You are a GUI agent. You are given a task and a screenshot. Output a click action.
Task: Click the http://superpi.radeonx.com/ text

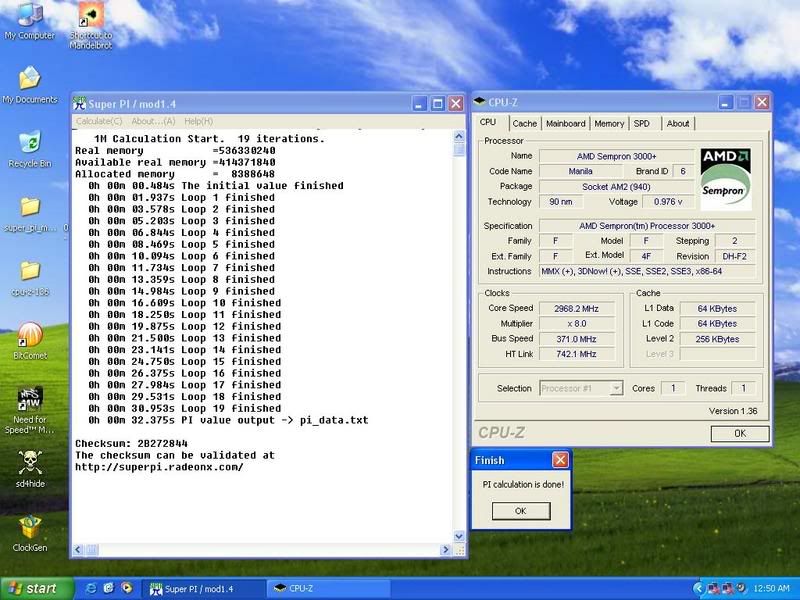pos(159,467)
